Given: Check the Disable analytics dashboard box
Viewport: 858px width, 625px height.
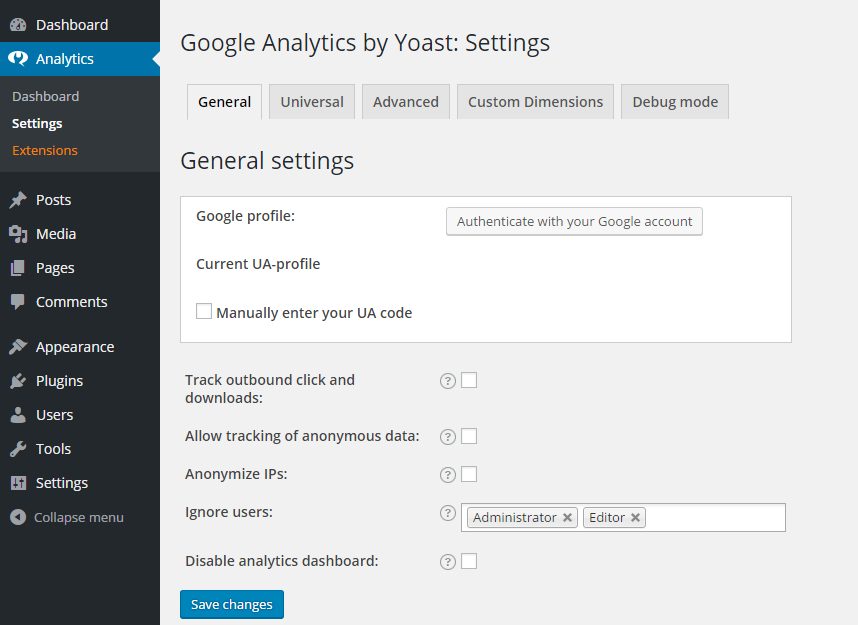Looking at the screenshot, I should pyautogui.click(x=469, y=561).
